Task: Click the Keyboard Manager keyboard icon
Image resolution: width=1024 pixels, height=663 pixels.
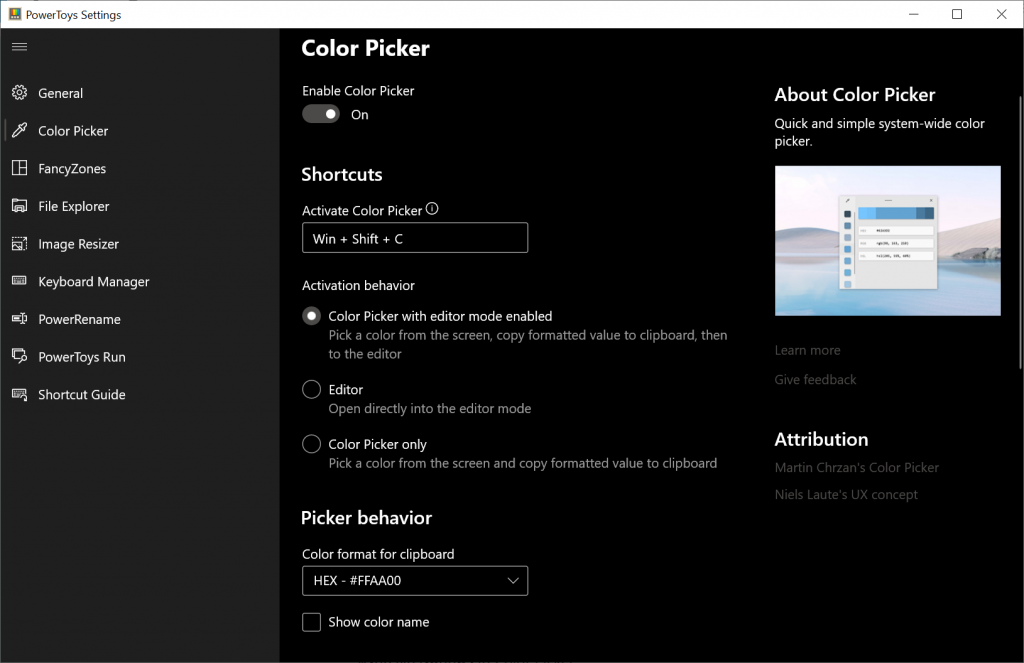Action: pyautogui.click(x=19, y=282)
